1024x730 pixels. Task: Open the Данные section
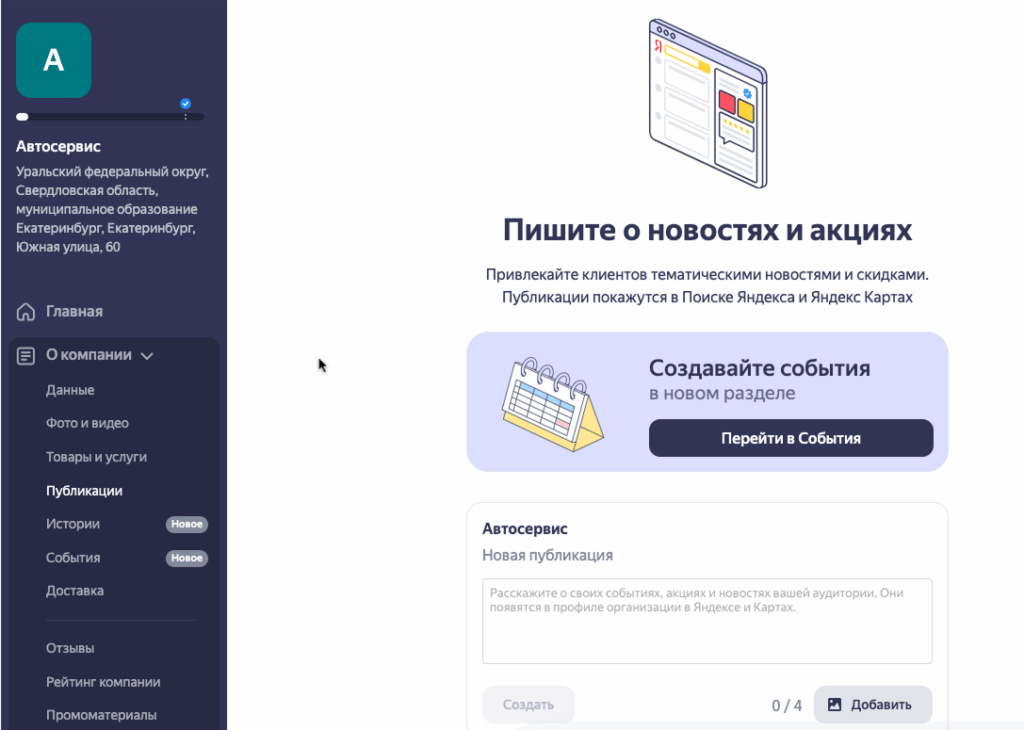coord(70,390)
